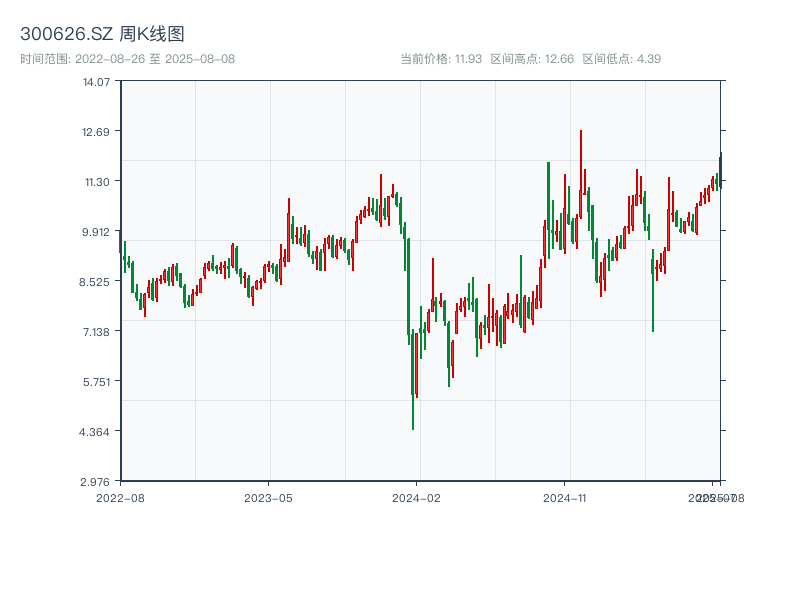Jump to the 2024-11 x-axis date label
Image resolution: width=800 pixels, height=600 pixels.
pyautogui.click(x=565, y=497)
